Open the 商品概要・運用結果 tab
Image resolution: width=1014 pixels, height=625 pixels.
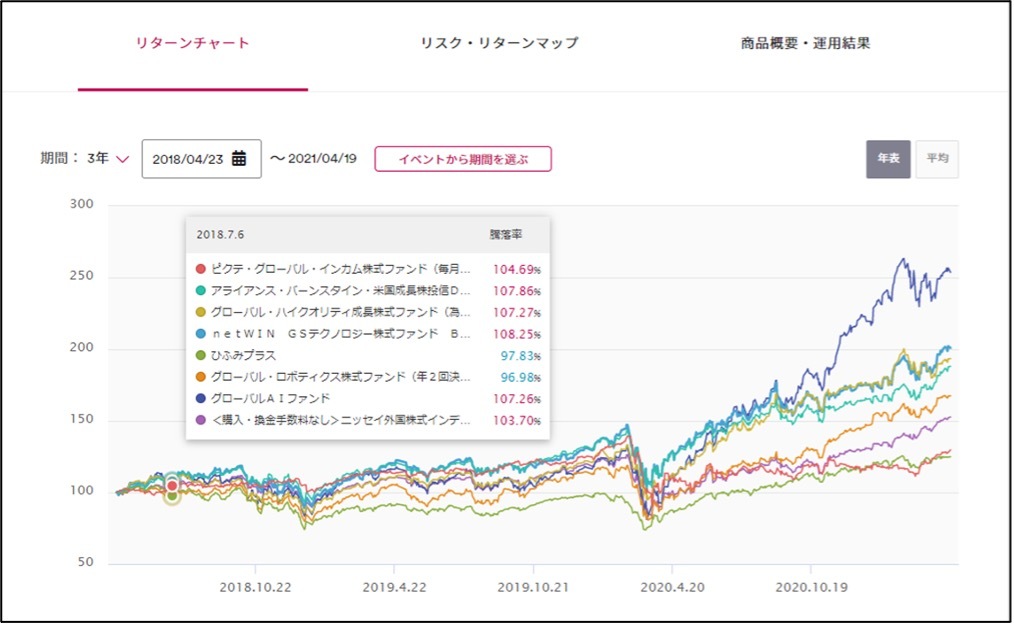[809, 42]
